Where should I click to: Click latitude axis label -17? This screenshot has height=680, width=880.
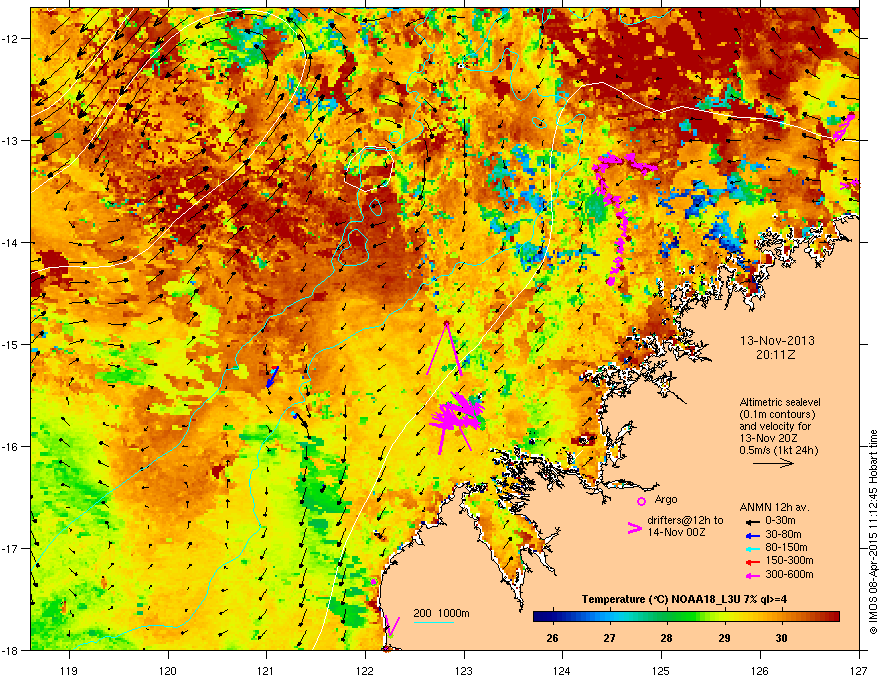[x=11, y=548]
